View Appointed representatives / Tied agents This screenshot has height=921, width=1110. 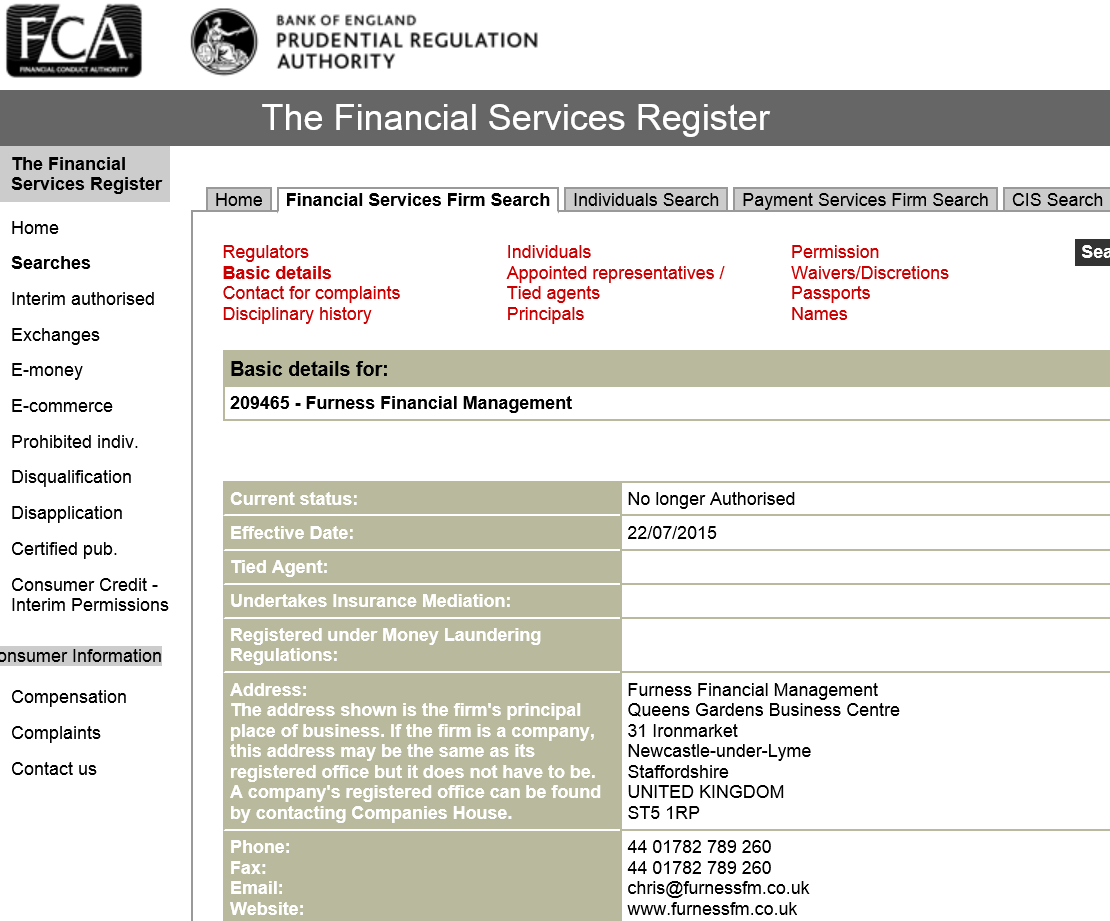click(x=615, y=283)
